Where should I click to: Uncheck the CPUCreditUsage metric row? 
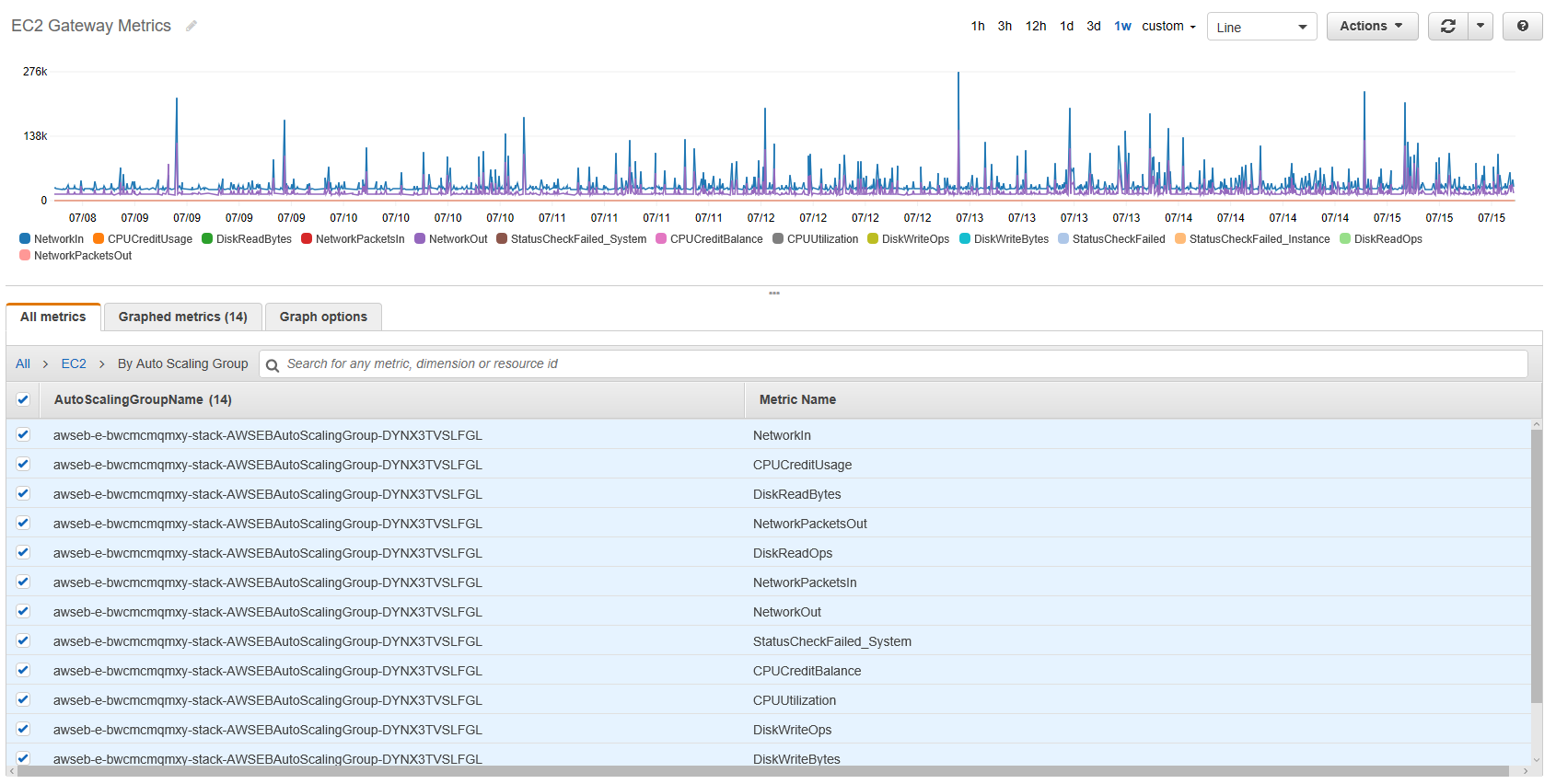(23, 464)
